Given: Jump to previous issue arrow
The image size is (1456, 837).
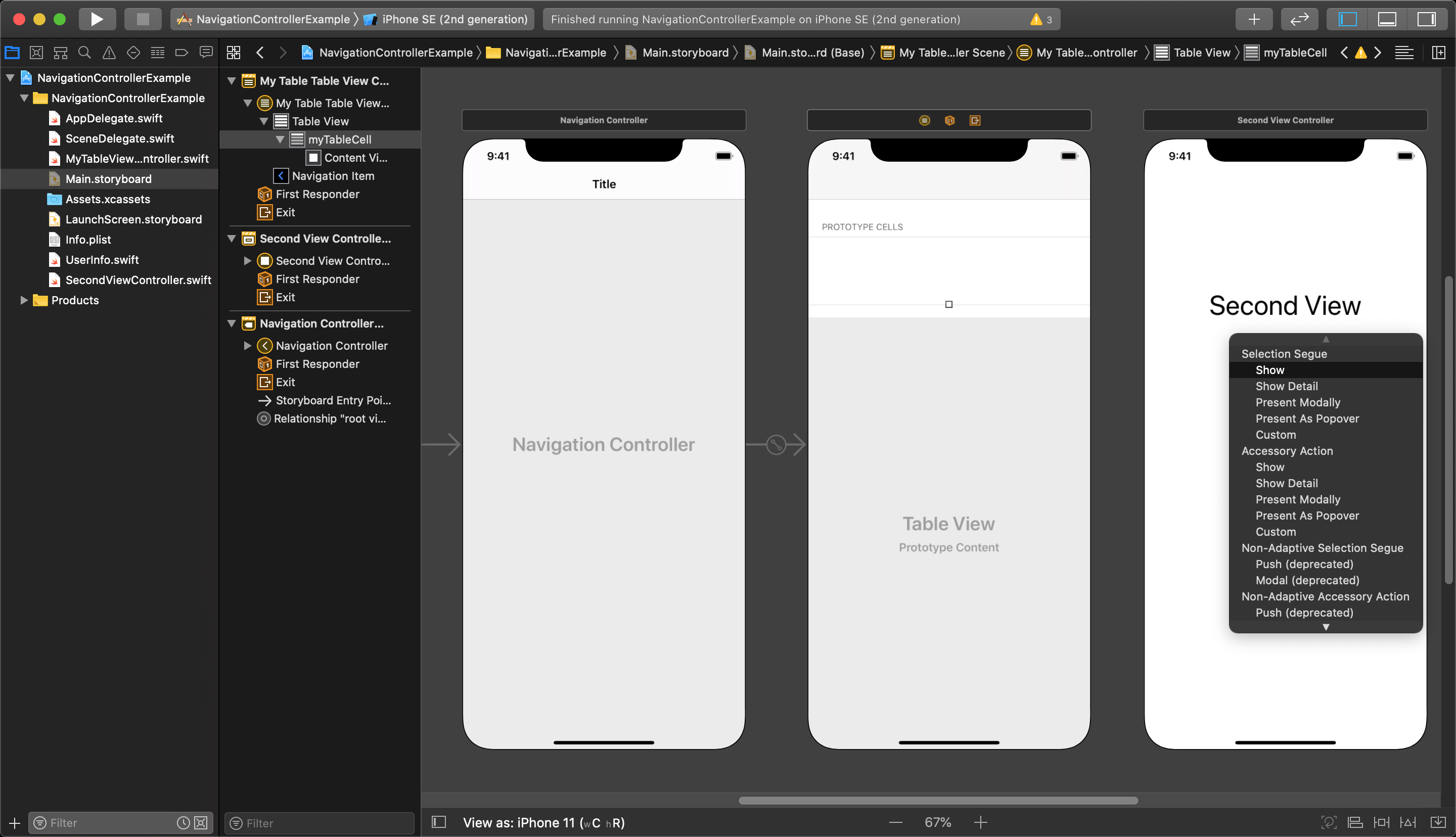Looking at the screenshot, I should pos(1344,53).
